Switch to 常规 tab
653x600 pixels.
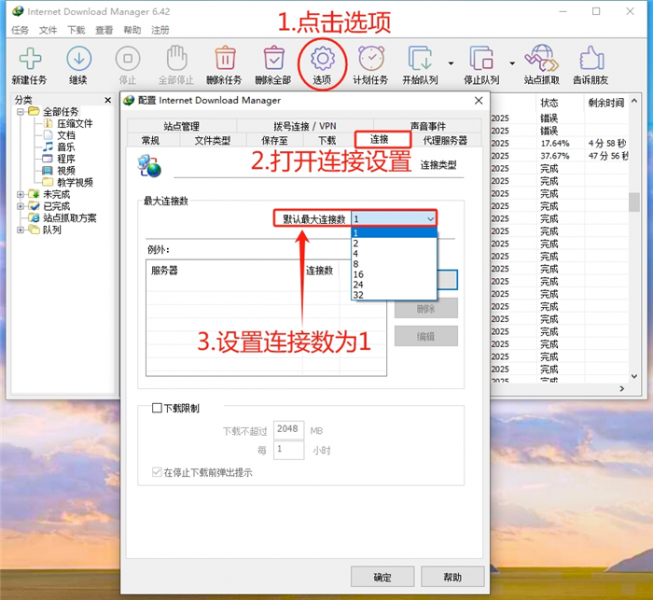[x=150, y=140]
